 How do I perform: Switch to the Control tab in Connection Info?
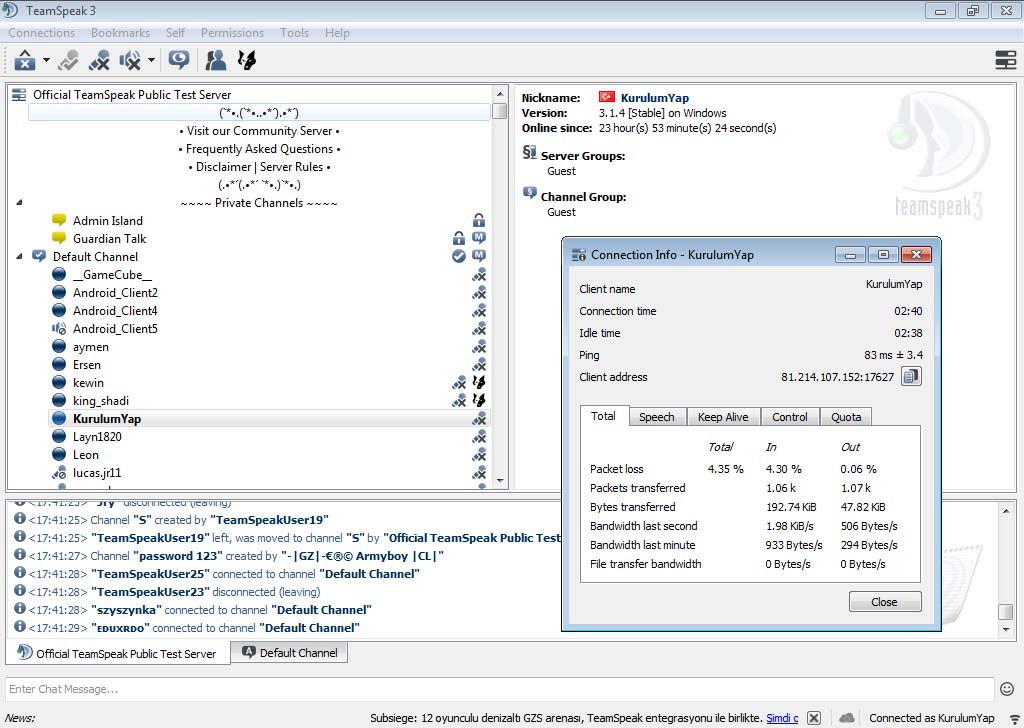click(x=790, y=417)
